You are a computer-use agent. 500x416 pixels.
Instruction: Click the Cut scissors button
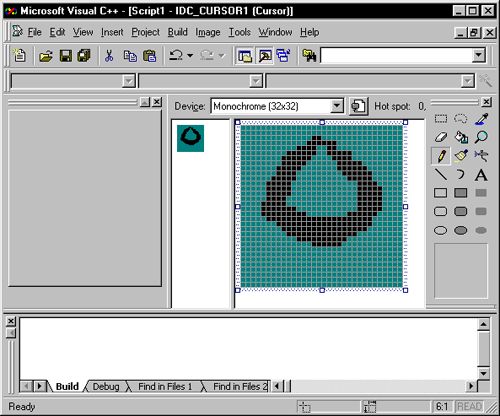(109, 56)
